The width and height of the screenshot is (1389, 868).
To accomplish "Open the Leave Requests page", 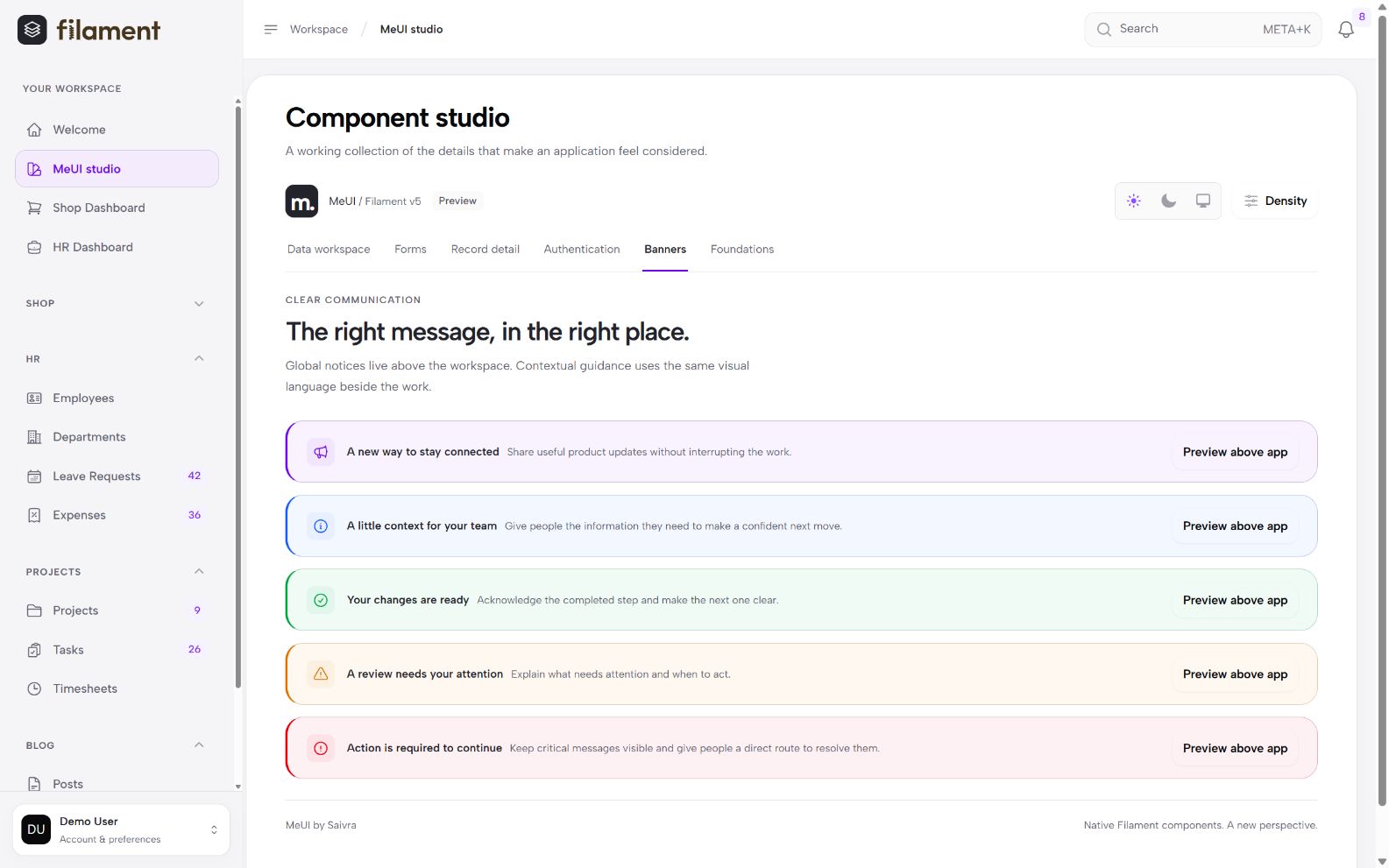I will point(117,476).
